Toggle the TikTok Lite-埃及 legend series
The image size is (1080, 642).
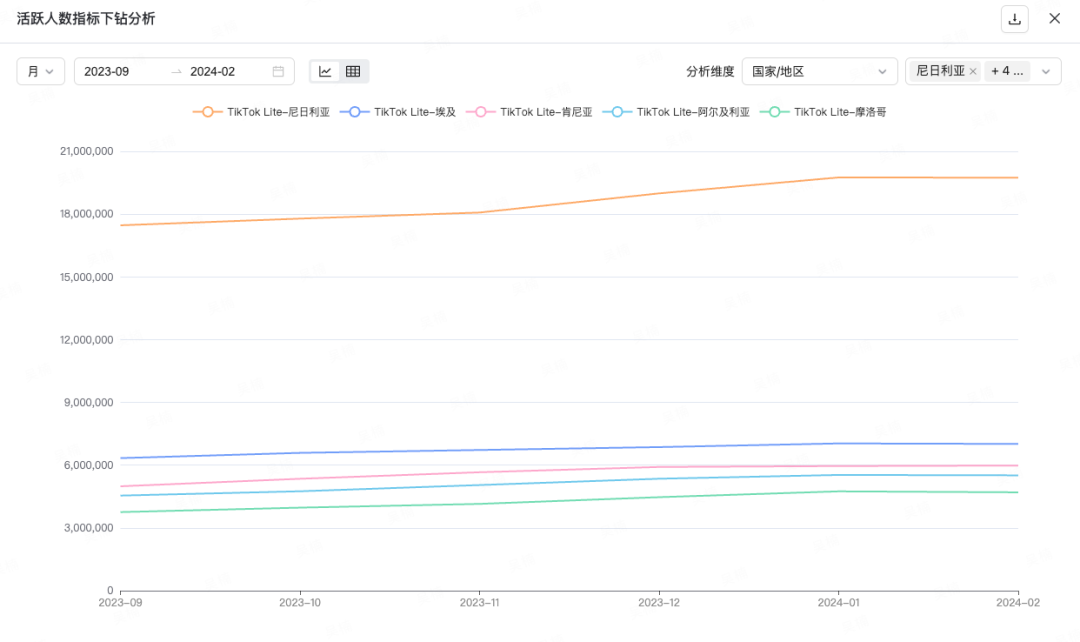pos(398,112)
